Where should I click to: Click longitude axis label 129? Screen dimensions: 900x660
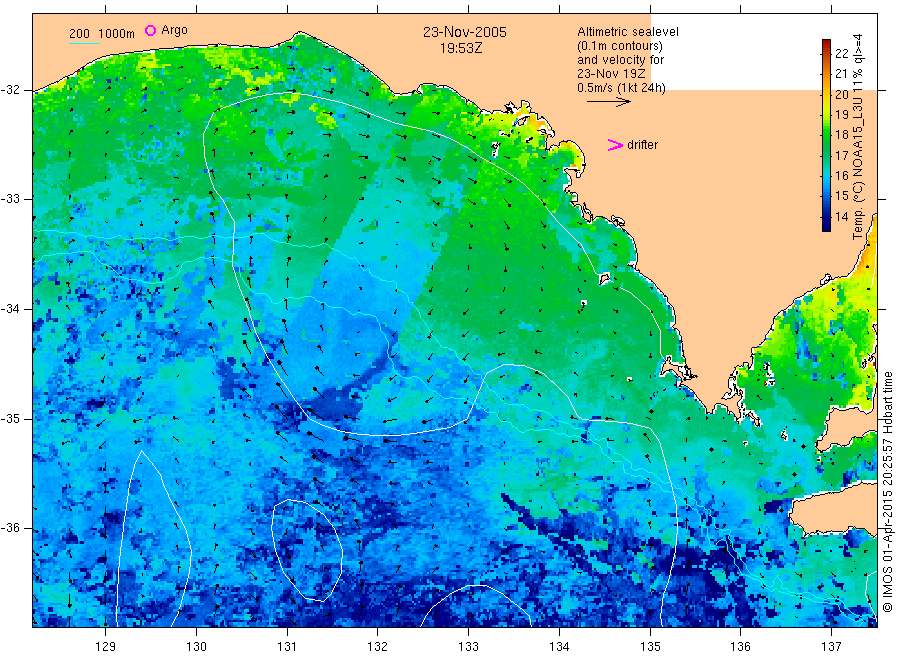[106, 646]
